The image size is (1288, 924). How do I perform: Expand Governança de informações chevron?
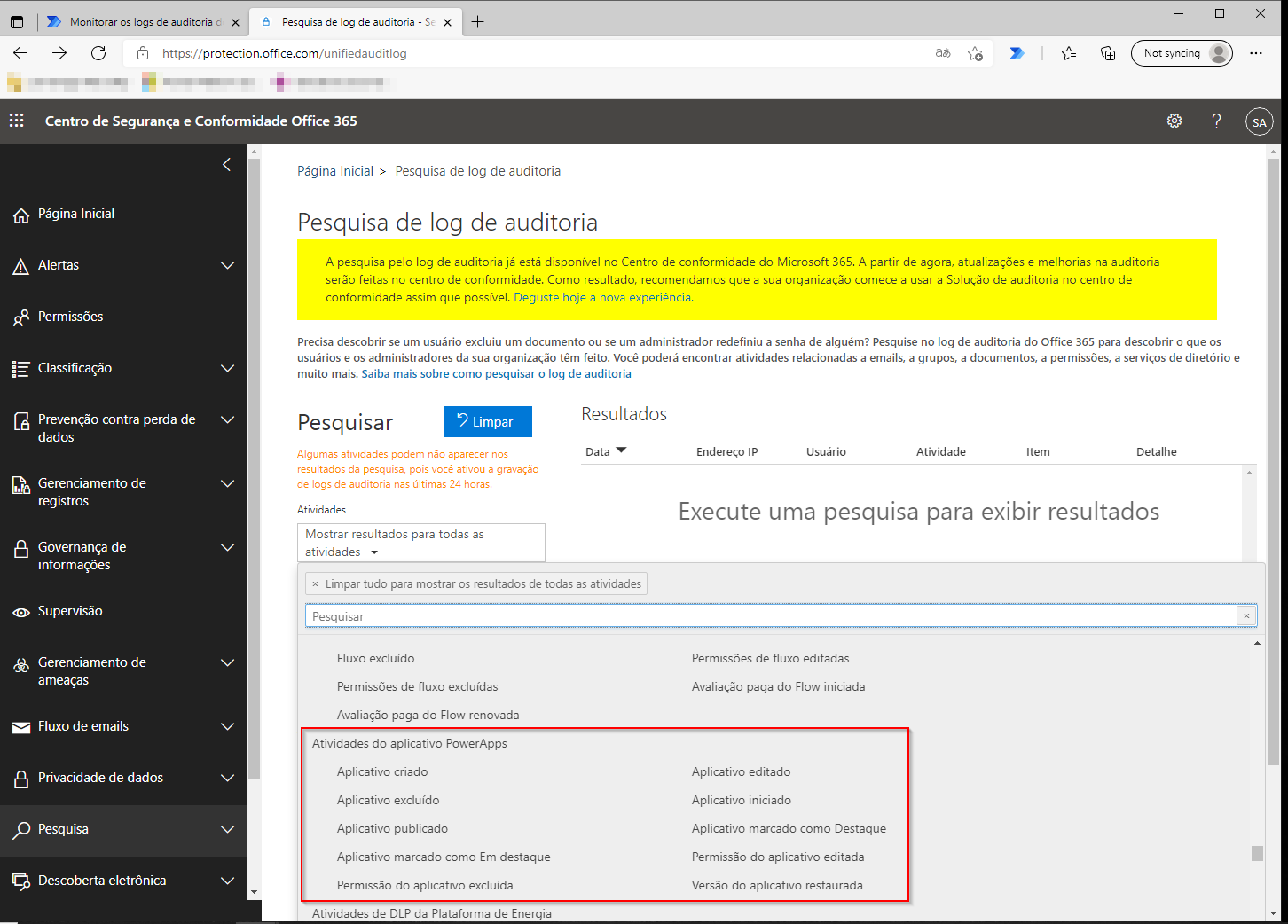pos(228,547)
